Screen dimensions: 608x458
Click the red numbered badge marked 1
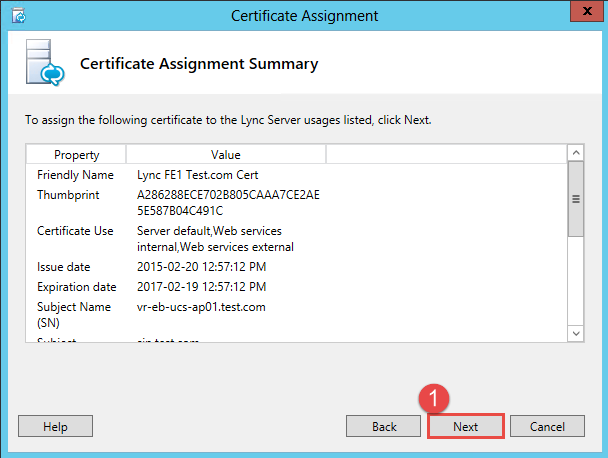(x=433, y=397)
